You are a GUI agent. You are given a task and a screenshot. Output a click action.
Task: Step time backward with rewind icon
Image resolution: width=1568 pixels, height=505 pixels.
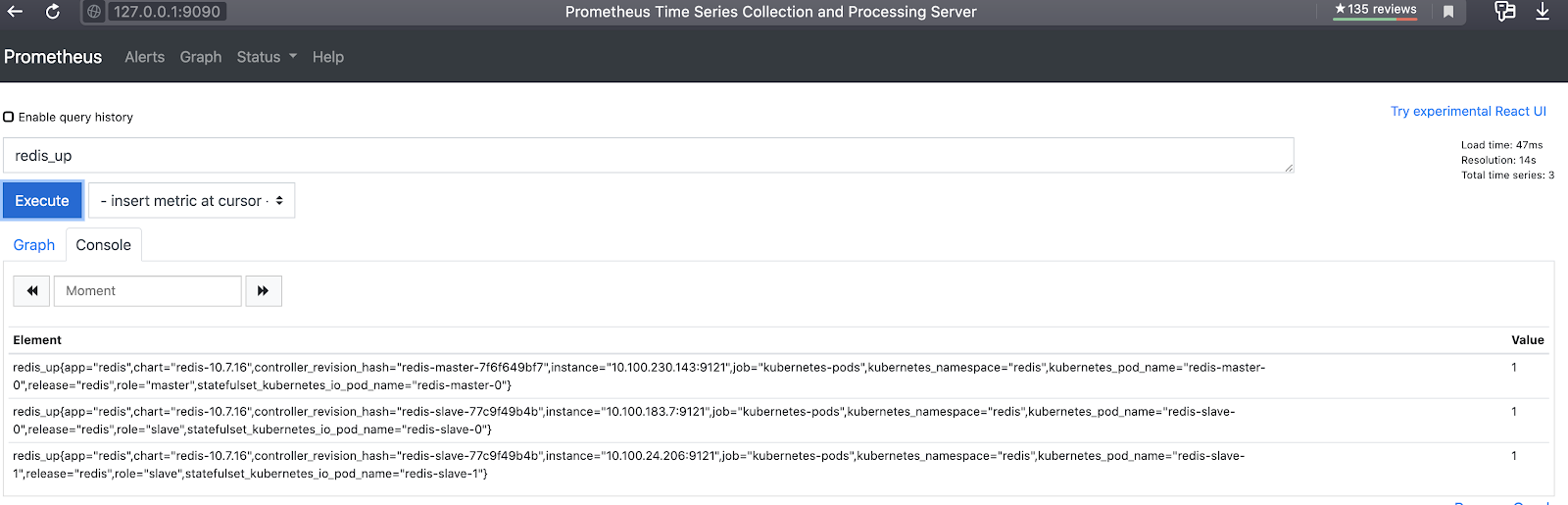pos(31,291)
